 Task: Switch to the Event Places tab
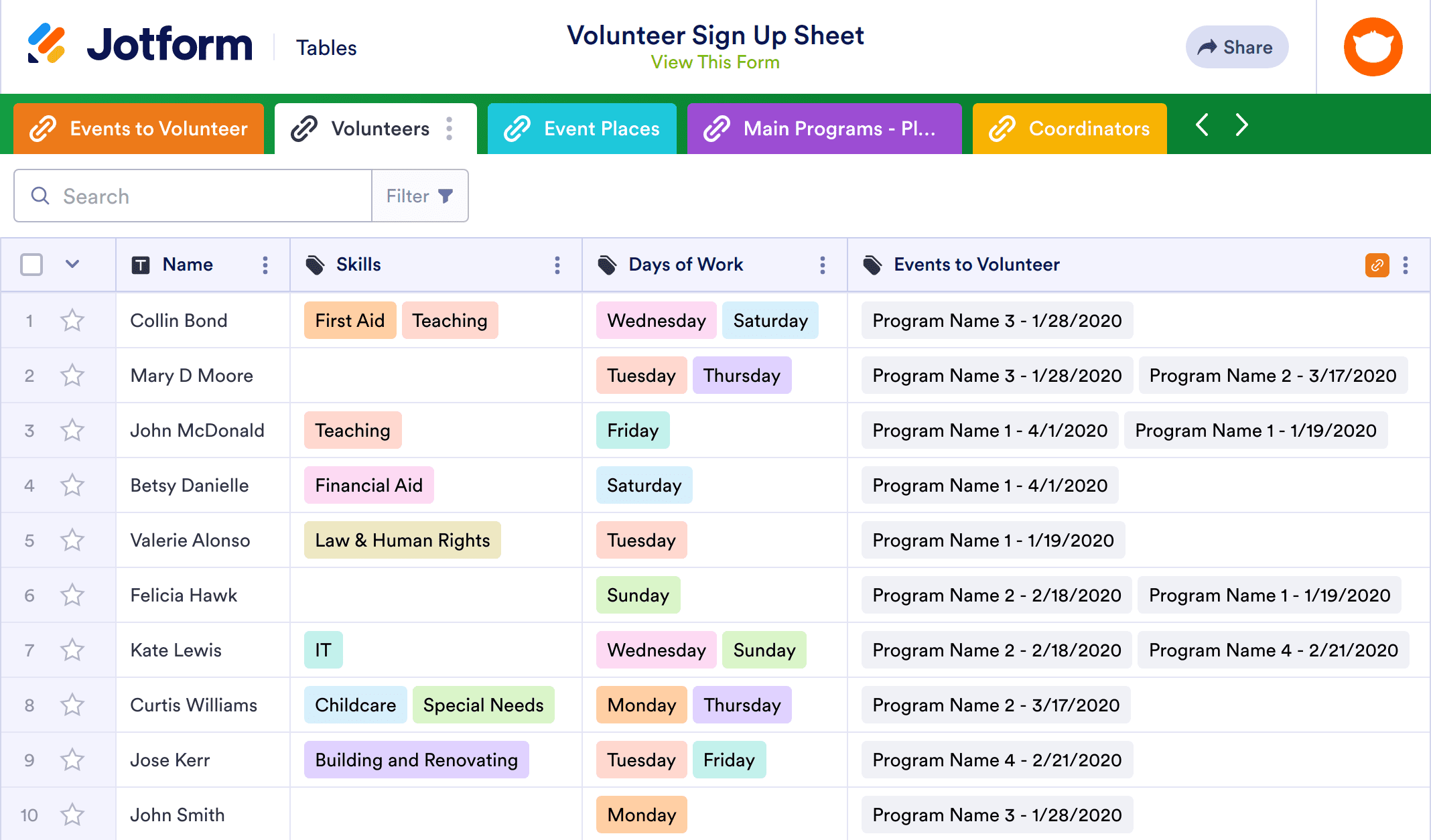(582, 128)
